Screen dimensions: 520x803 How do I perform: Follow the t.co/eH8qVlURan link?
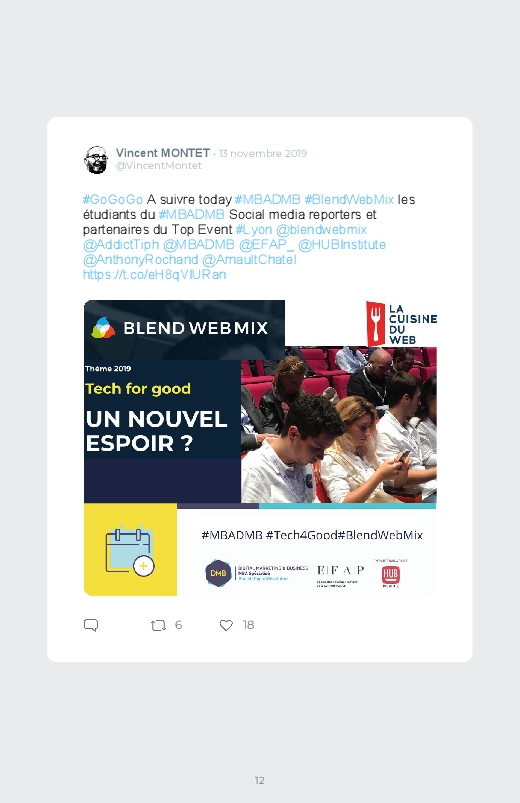pyautogui.click(x=154, y=274)
